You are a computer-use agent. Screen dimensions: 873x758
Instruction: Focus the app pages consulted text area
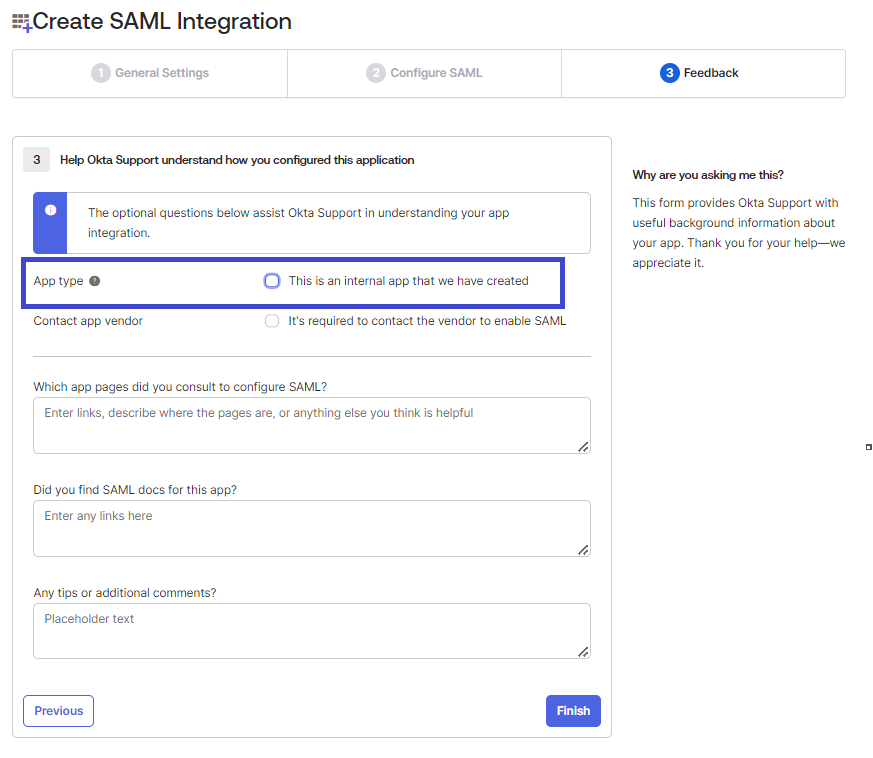[311, 425]
